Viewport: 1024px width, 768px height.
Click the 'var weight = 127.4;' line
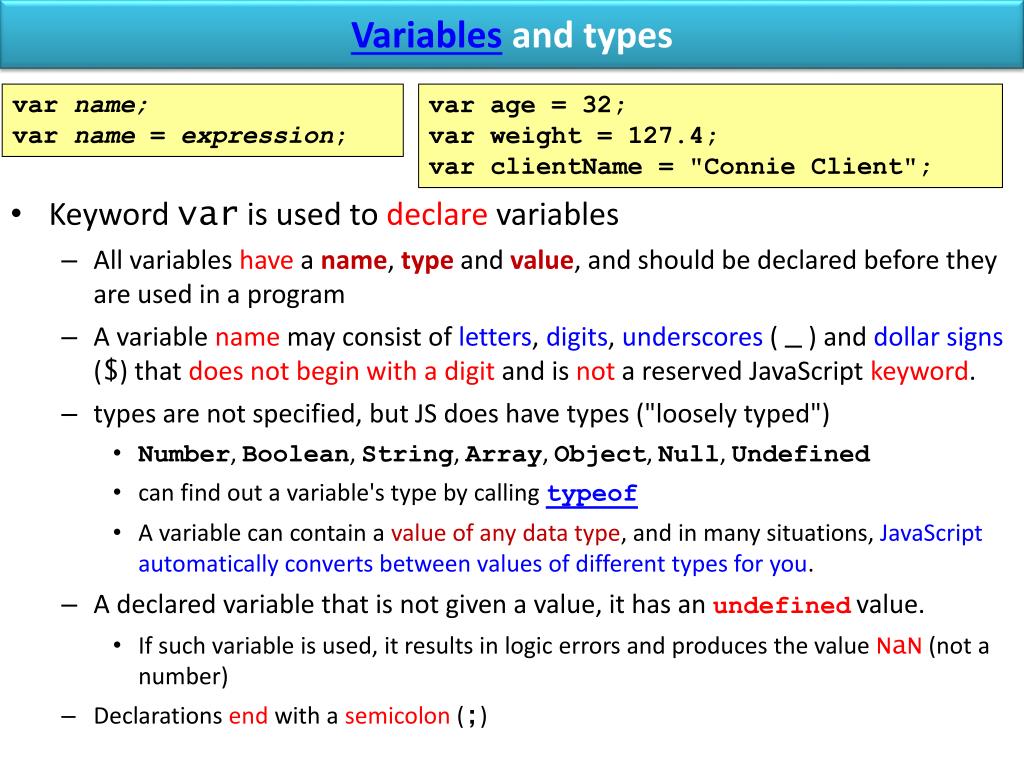tap(573, 136)
